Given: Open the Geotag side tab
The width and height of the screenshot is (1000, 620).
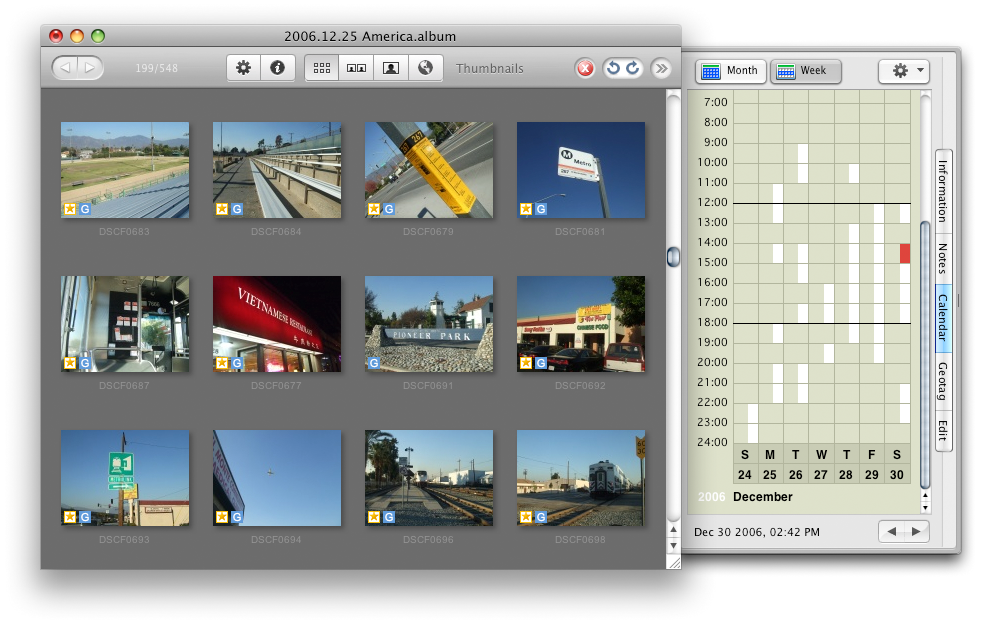Looking at the screenshot, I should coord(943,381).
